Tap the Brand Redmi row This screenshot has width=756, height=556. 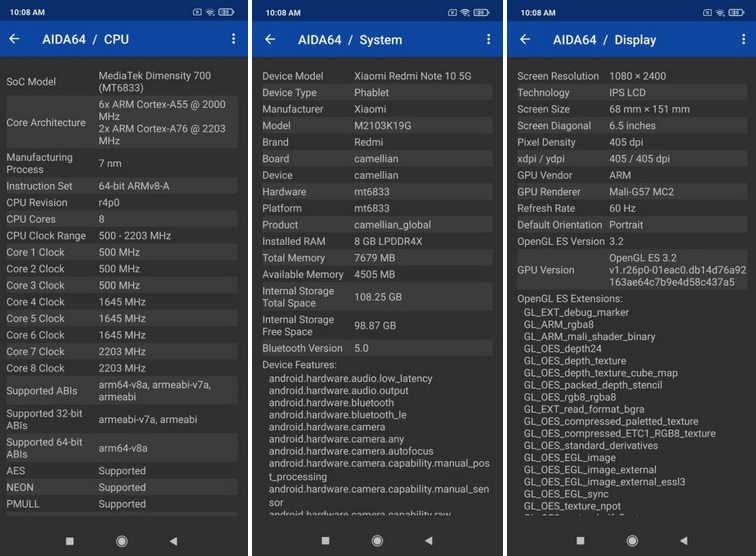[377, 142]
